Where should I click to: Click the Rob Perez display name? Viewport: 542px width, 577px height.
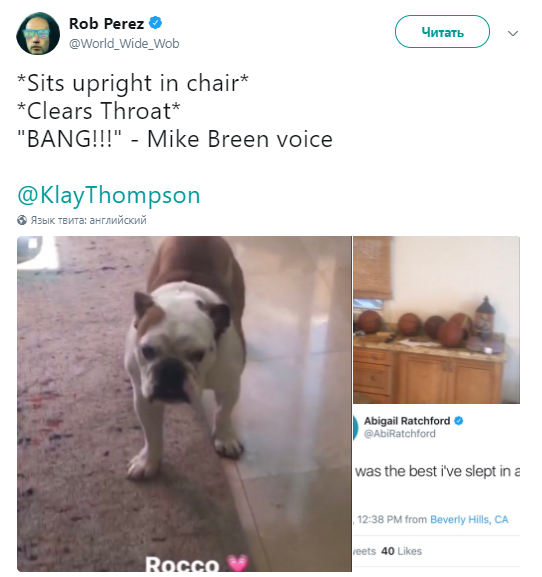(x=106, y=24)
